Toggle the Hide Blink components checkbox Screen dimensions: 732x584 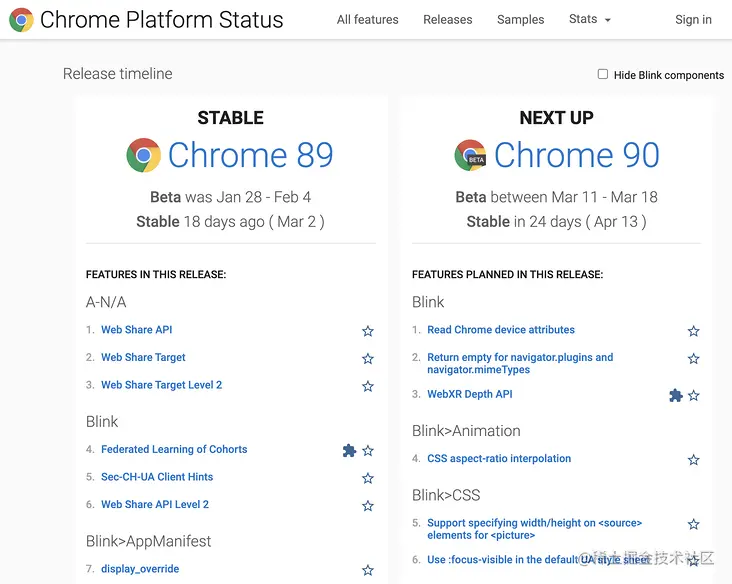pos(603,74)
